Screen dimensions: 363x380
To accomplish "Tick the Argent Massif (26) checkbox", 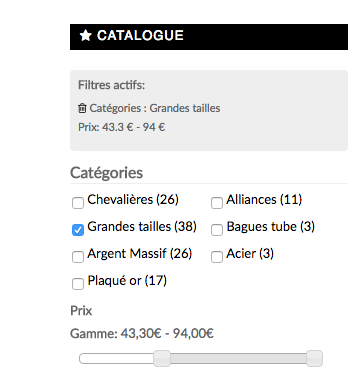I will tap(78, 257).
